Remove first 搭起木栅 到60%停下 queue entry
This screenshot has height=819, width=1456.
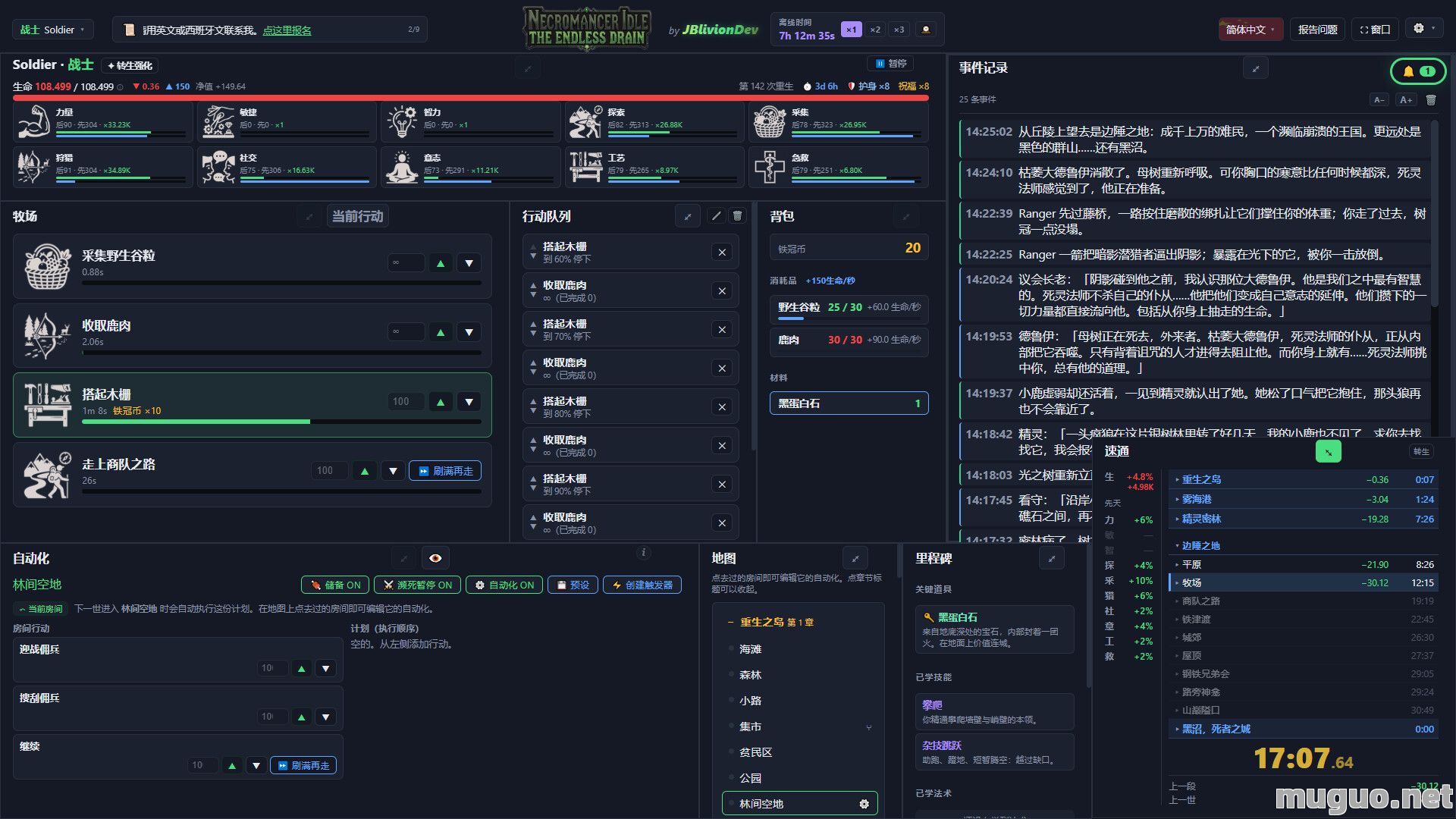point(722,253)
